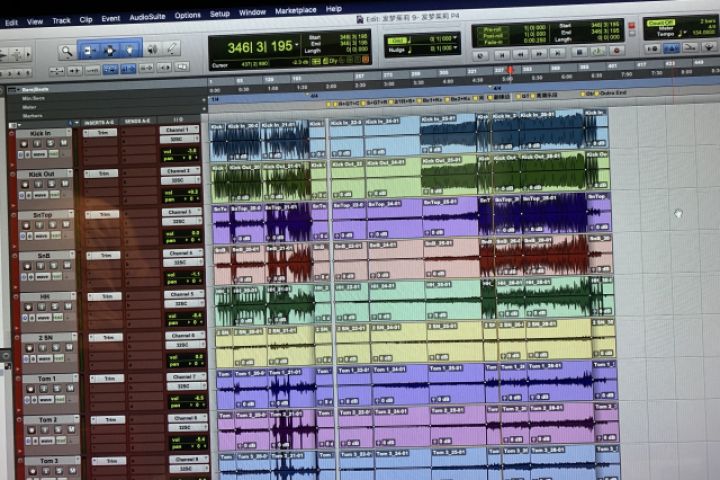
Task: Select the Grabber hand tool
Action: (x=130, y=49)
